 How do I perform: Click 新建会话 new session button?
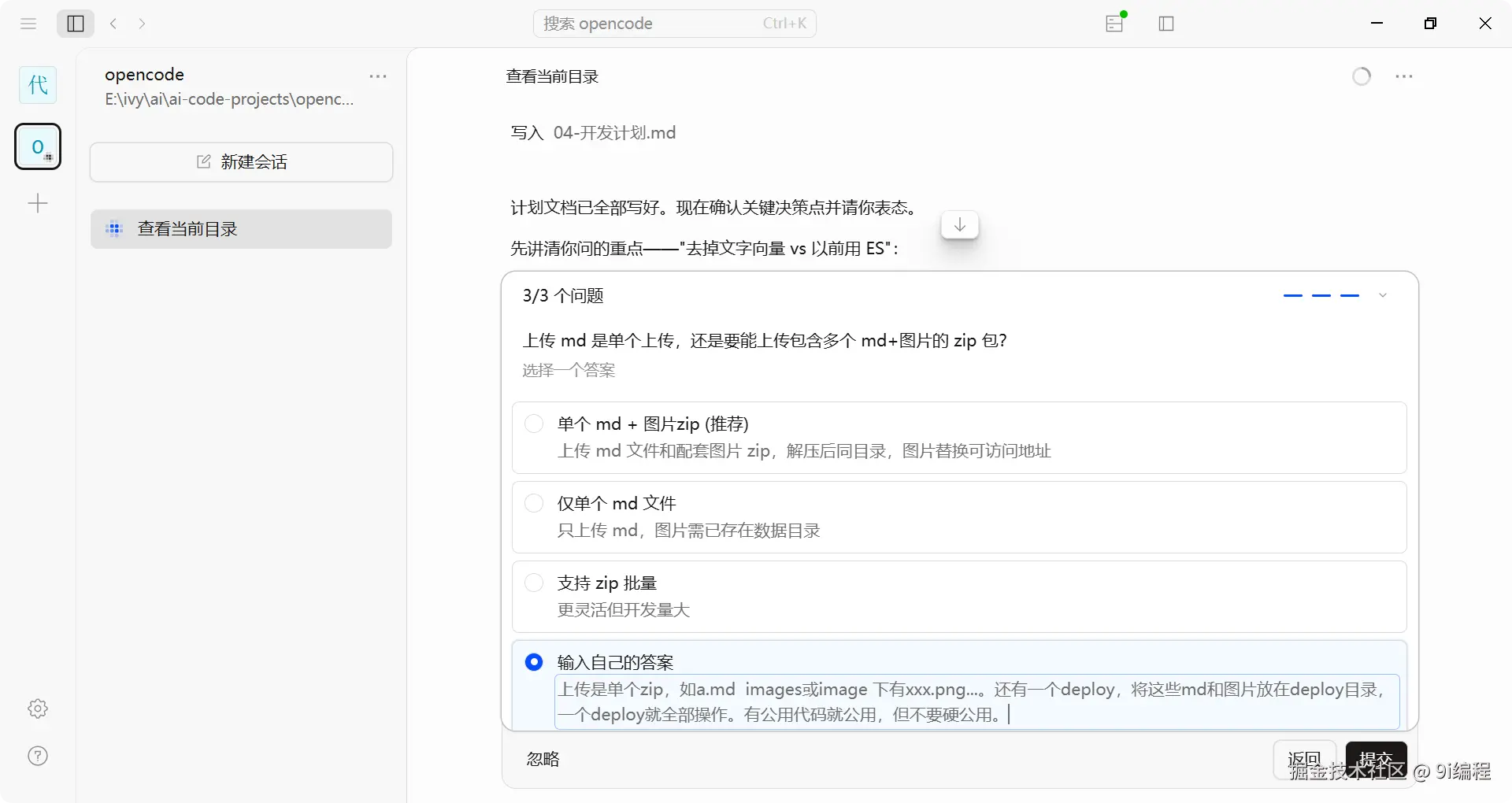pos(242,162)
